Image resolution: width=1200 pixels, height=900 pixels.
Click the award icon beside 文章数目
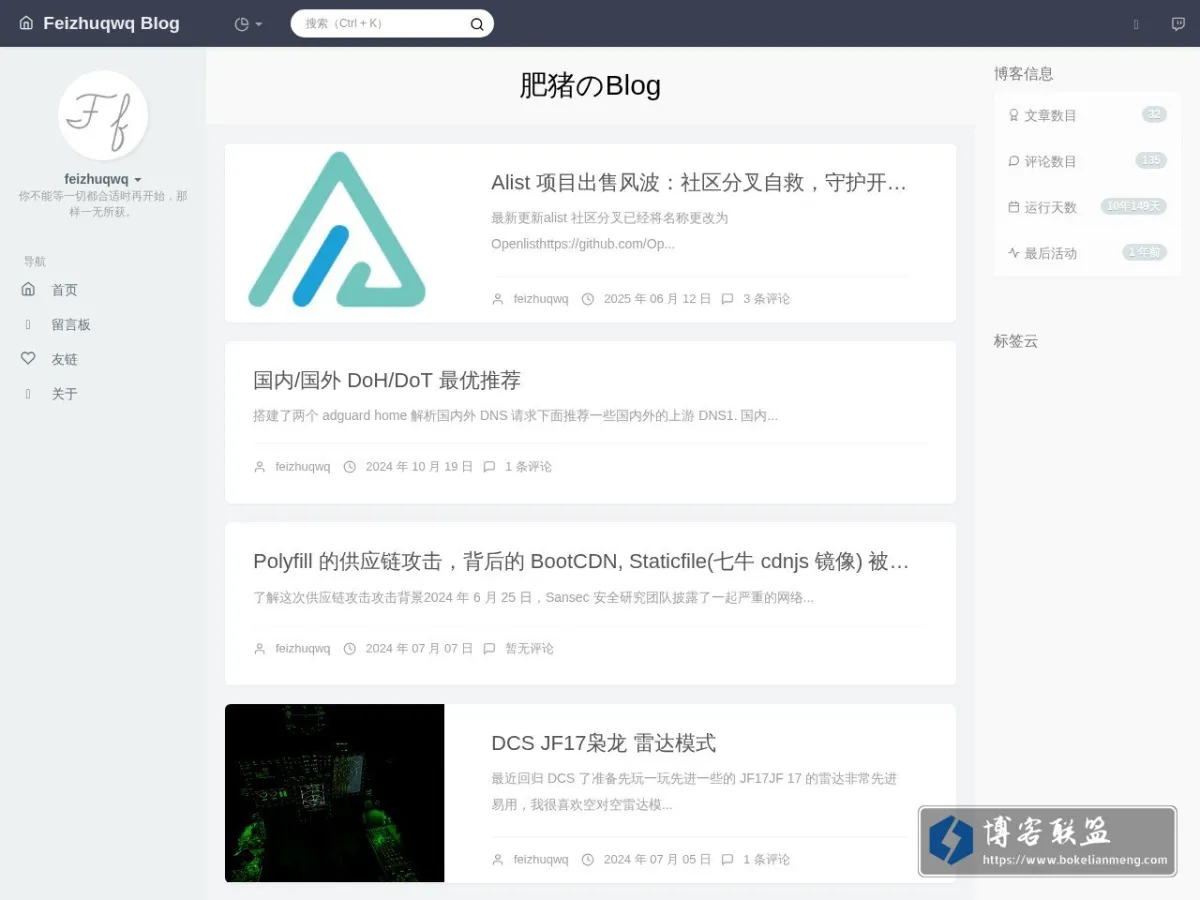click(x=1013, y=115)
